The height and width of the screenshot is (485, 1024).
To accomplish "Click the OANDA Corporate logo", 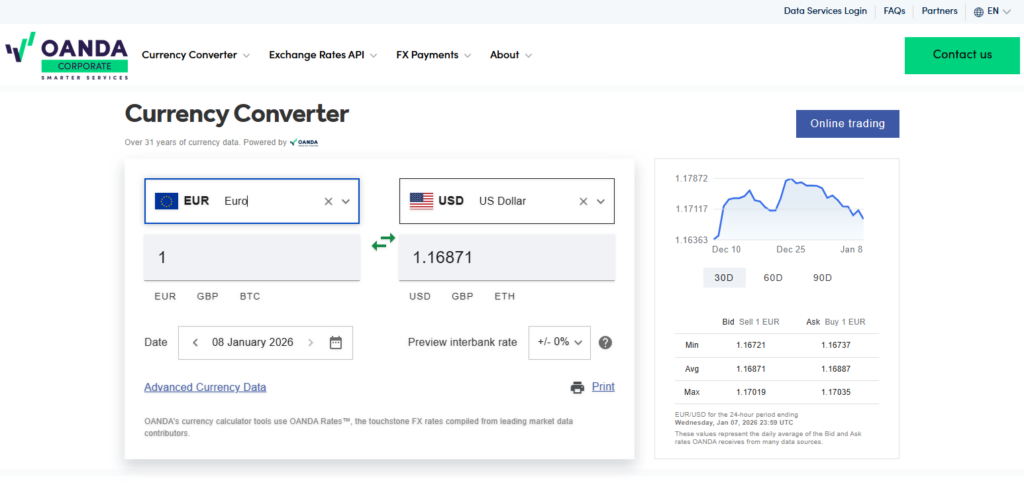I will click(67, 56).
